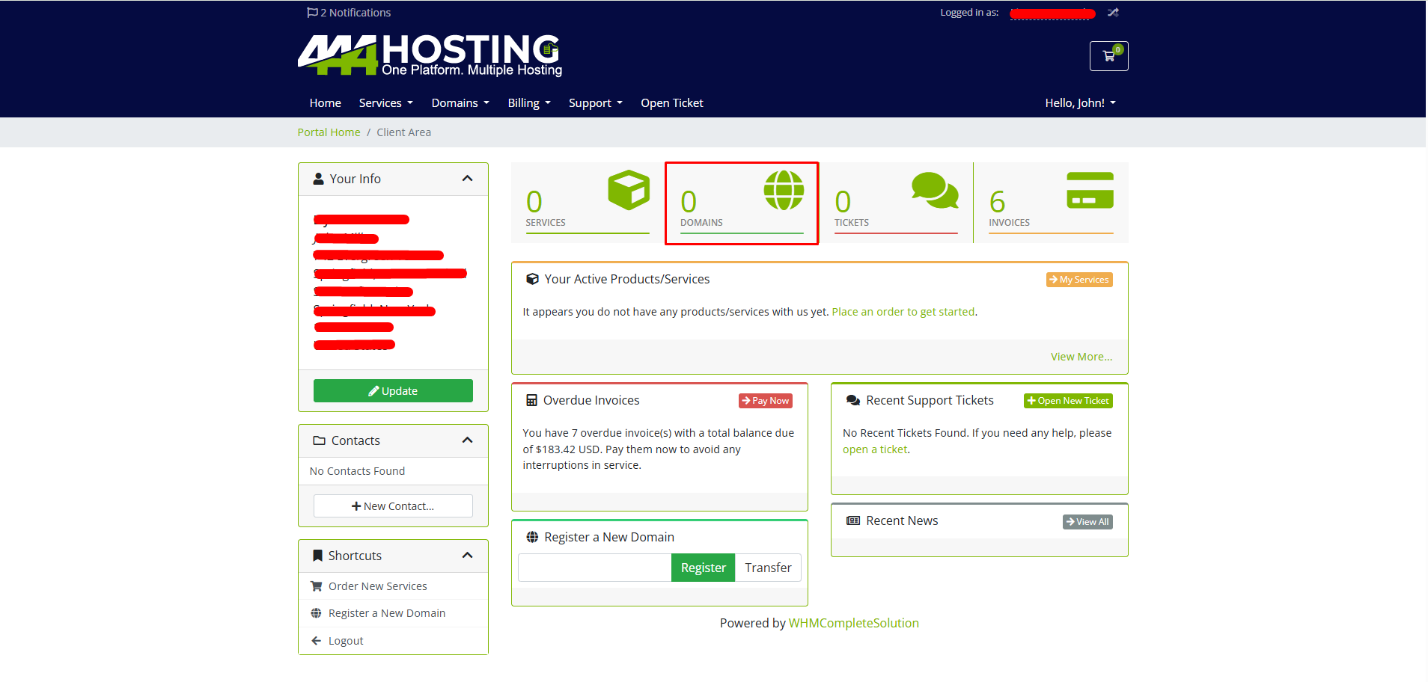Click the Domains globe icon

783,190
